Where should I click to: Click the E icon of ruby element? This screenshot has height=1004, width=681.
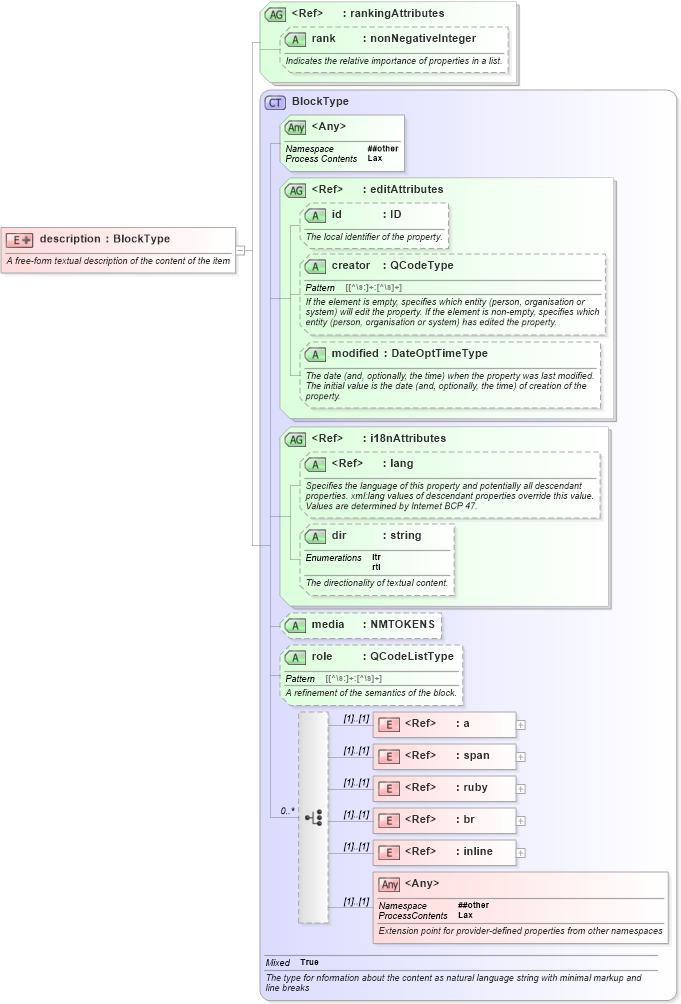click(389, 789)
